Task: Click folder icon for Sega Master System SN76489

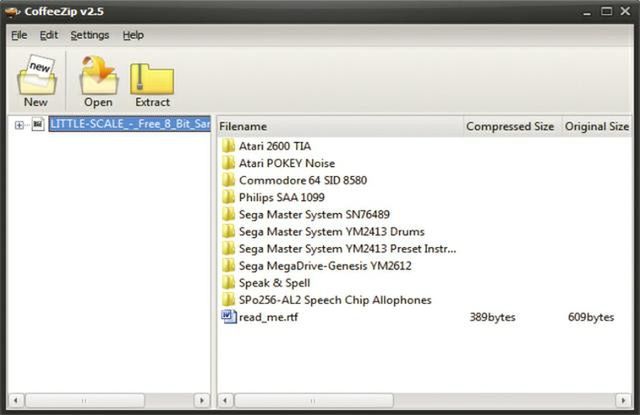Action: coord(229,214)
